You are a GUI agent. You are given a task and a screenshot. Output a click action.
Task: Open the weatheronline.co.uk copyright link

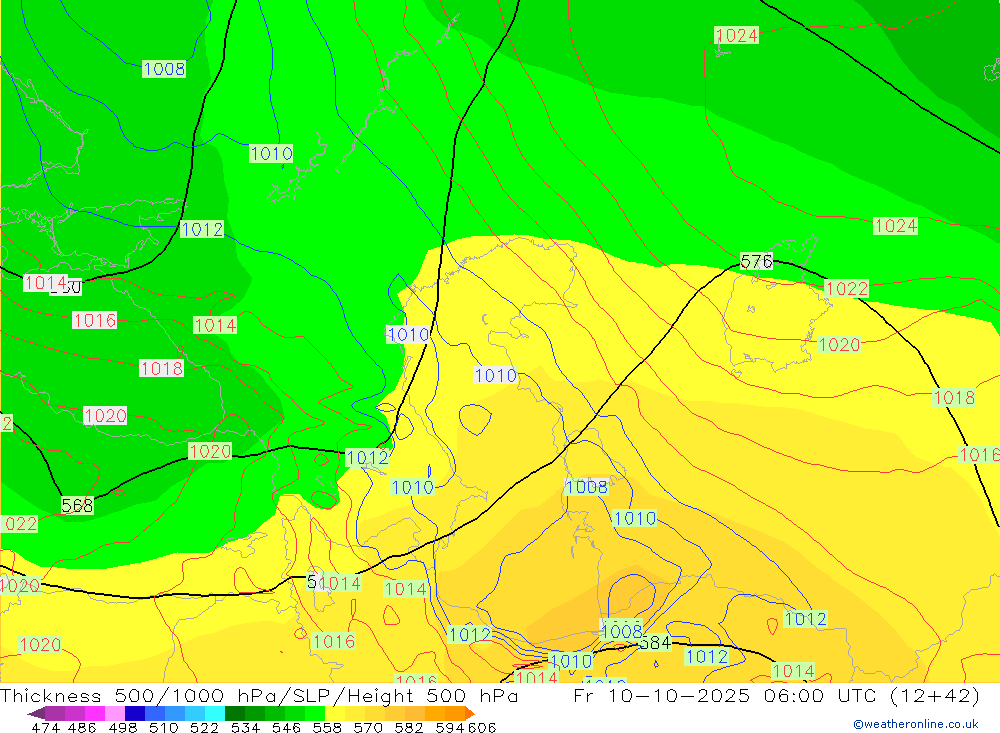pos(916,724)
